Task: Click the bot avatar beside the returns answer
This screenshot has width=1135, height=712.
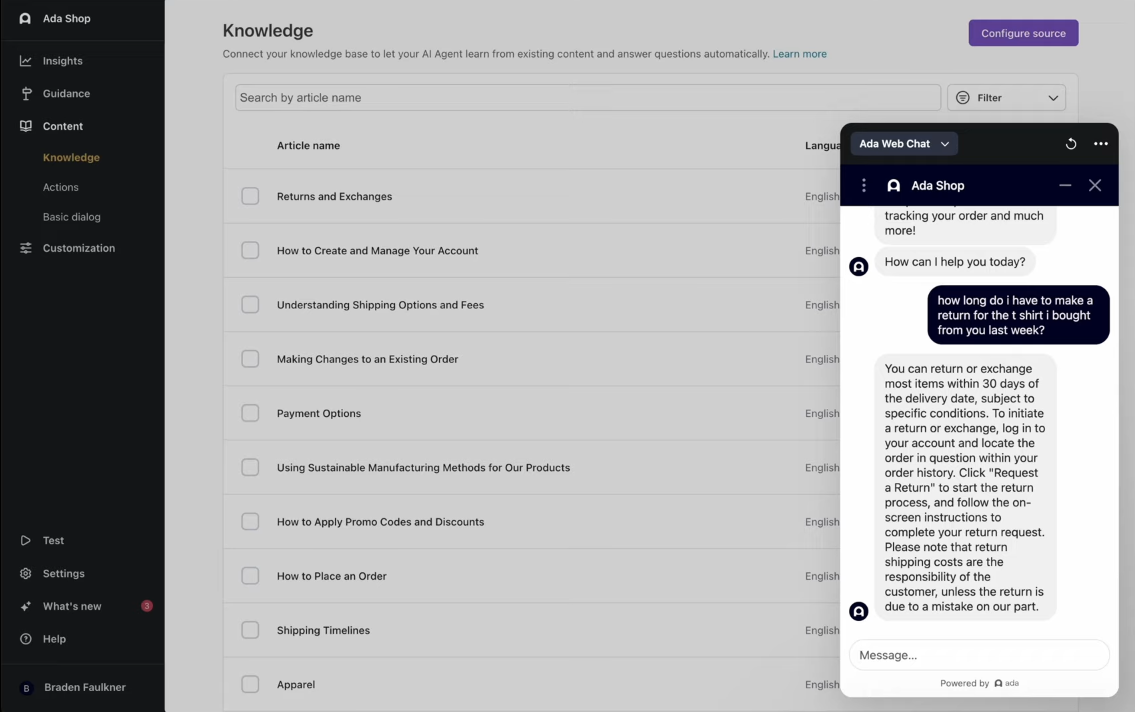Action: tap(858, 611)
